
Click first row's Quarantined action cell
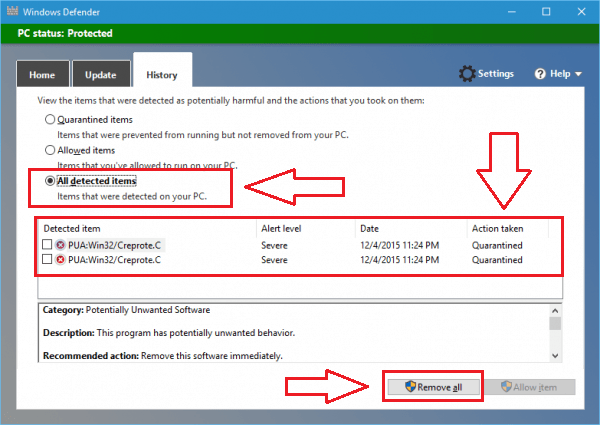pyautogui.click(x=497, y=245)
